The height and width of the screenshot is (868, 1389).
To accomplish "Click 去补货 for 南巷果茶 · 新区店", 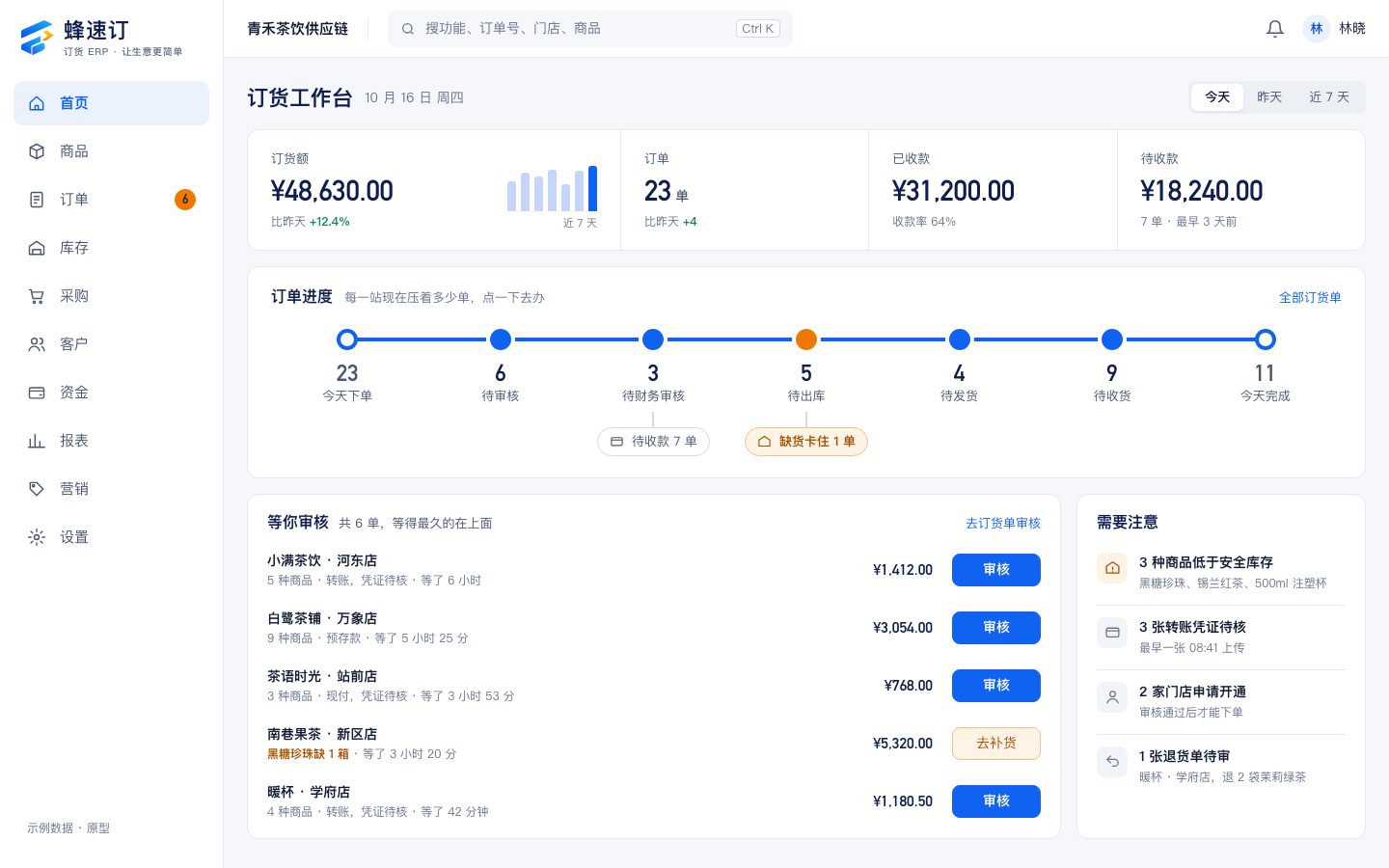I will (x=996, y=744).
